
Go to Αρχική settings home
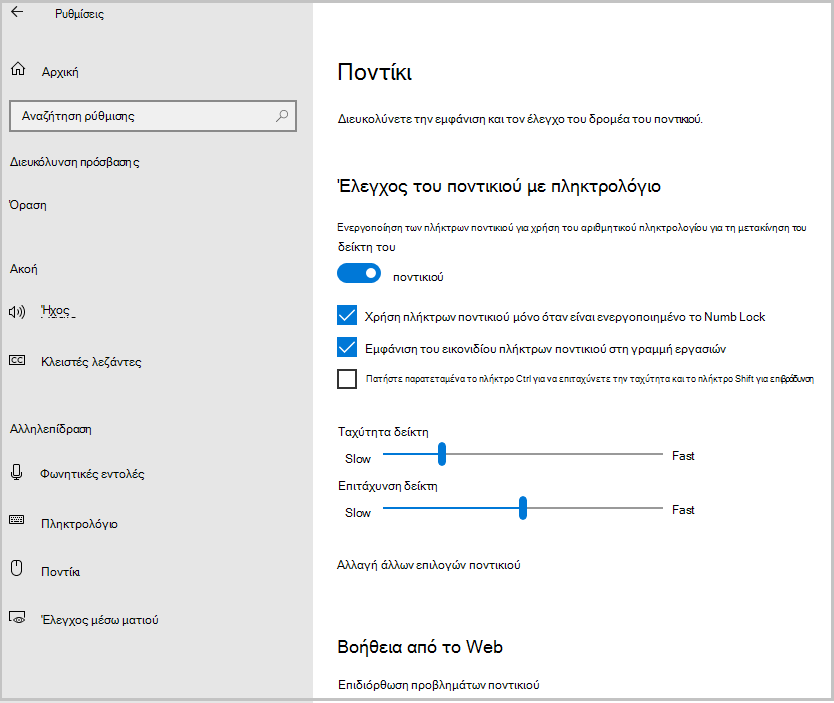(x=60, y=72)
